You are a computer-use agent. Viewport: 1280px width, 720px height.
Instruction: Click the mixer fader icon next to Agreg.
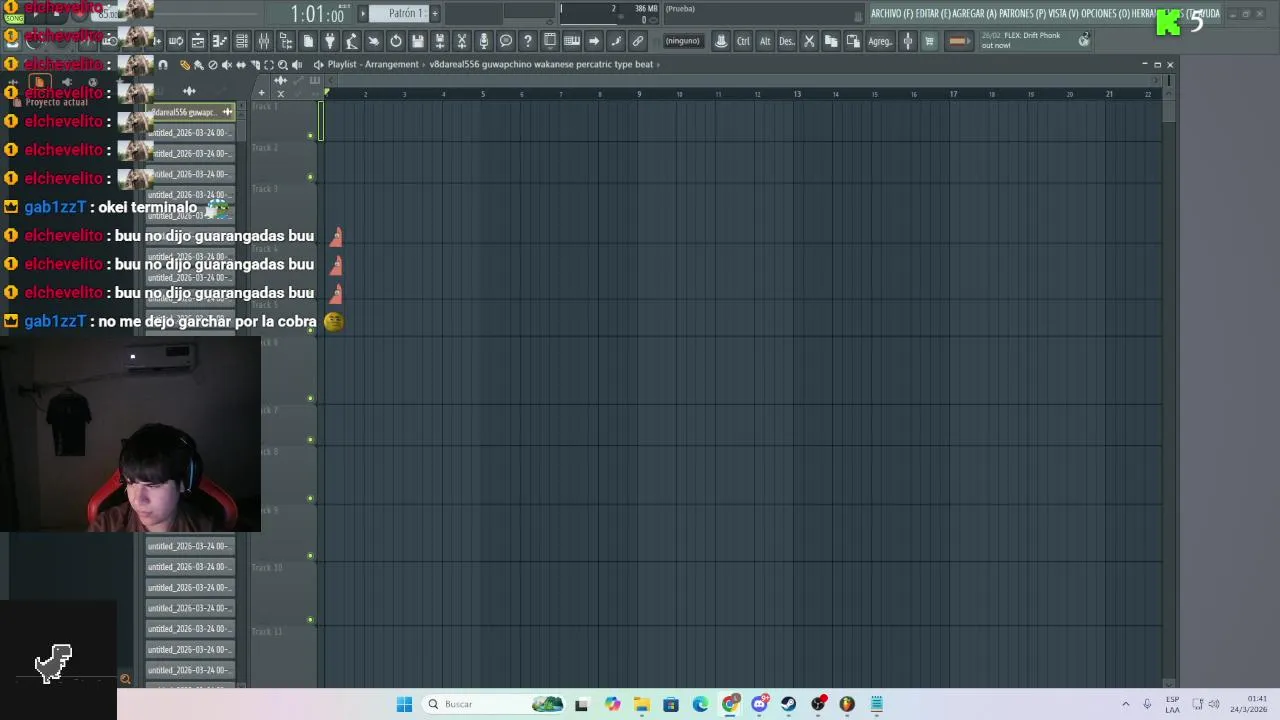(908, 41)
